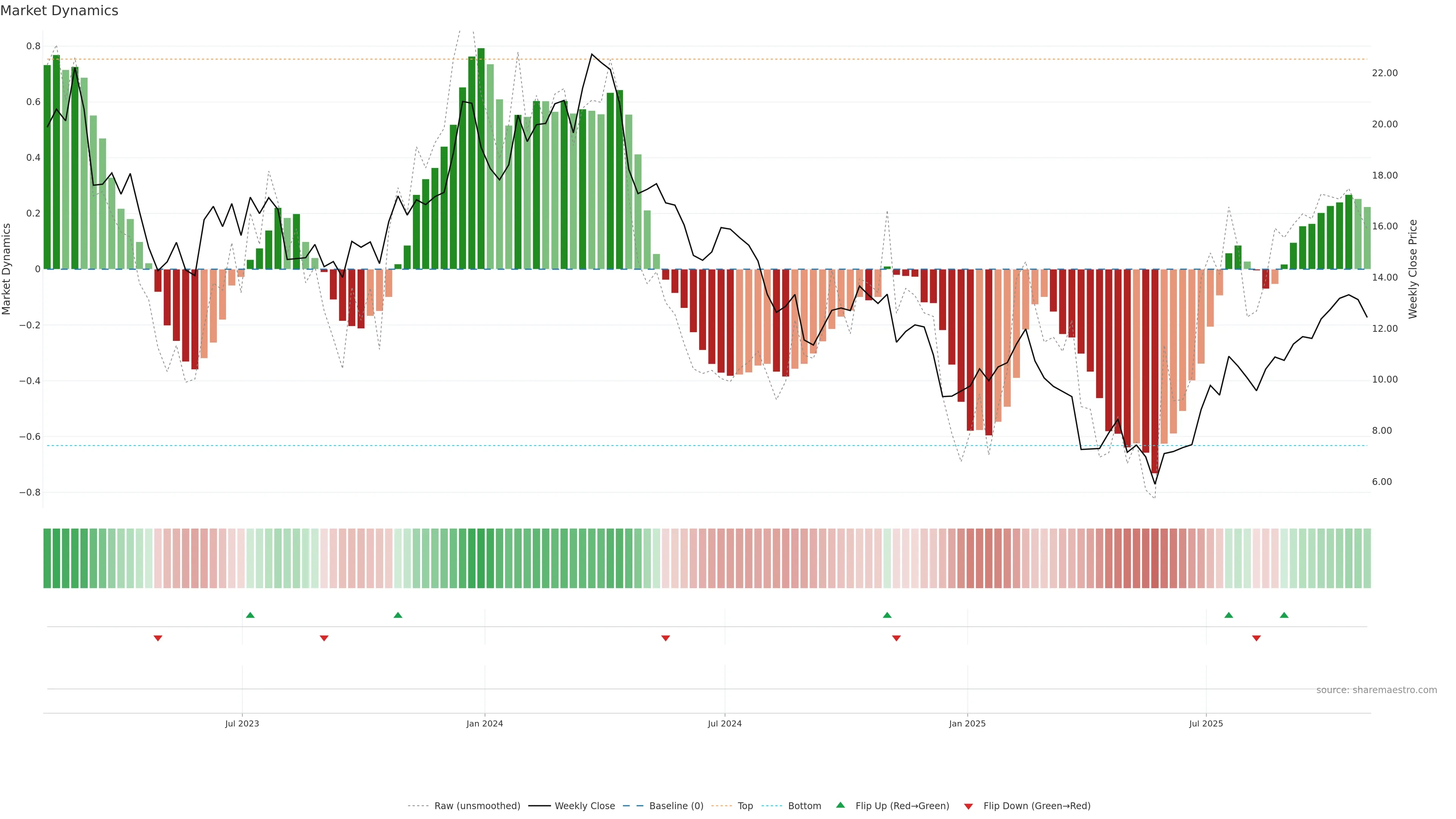The image size is (1456, 819).
Task: Click first green flip-up marker after Jul 2023
Action: pyautogui.click(x=250, y=615)
